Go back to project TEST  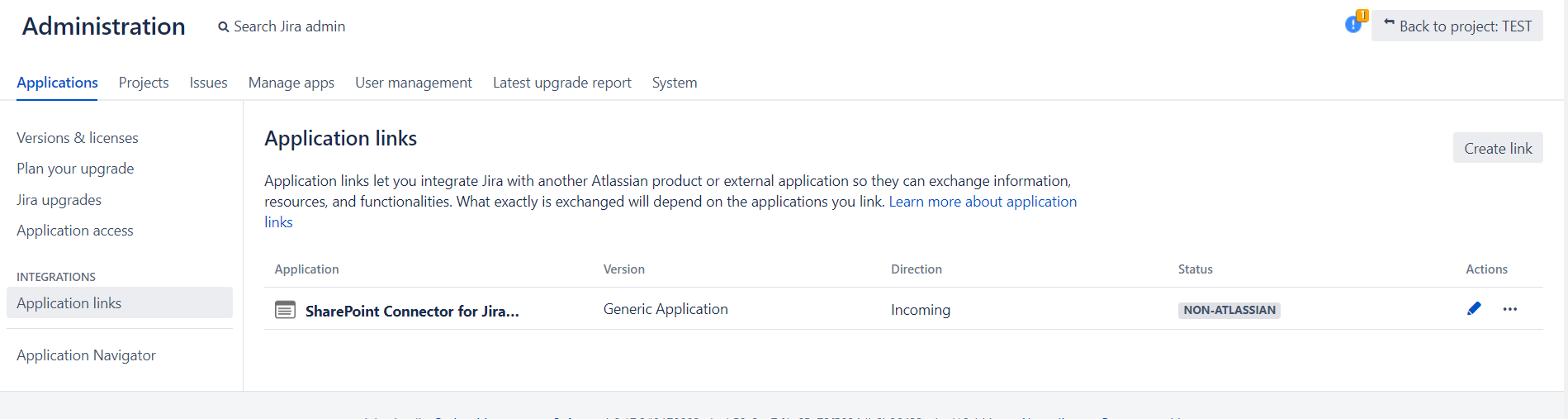1457,26
